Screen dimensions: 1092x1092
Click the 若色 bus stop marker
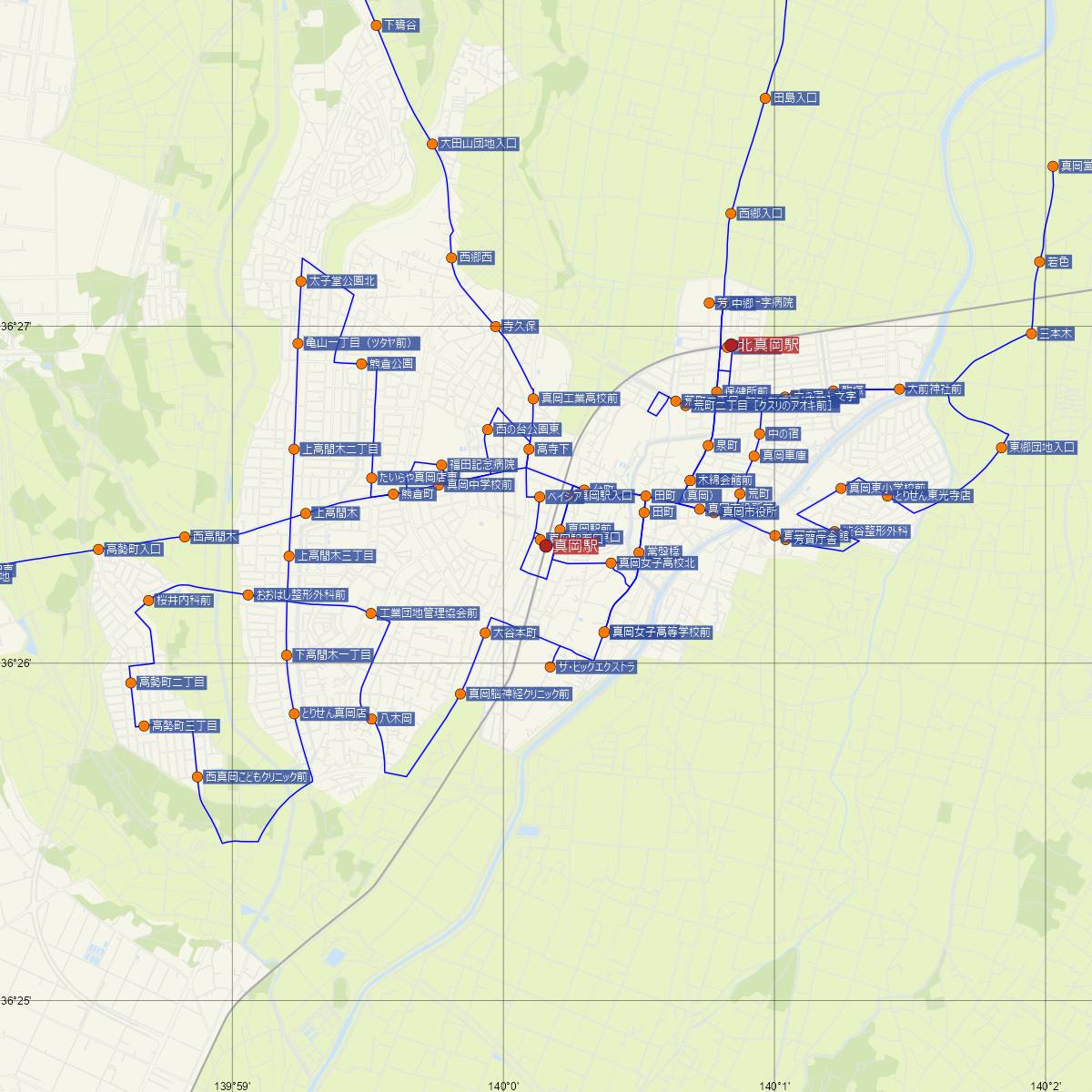pyautogui.click(x=1040, y=262)
